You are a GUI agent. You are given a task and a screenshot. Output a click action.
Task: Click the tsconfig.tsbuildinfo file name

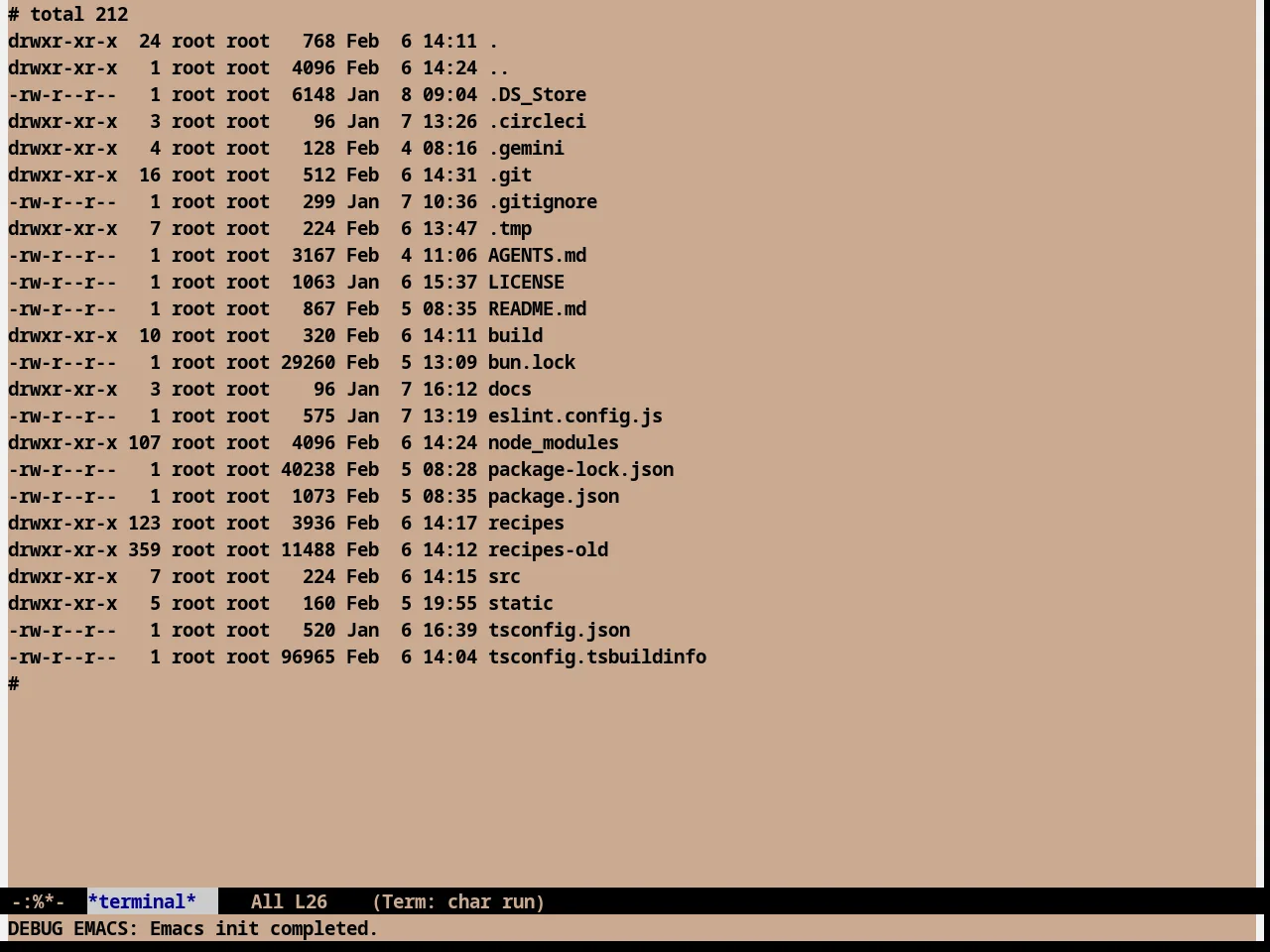(597, 656)
